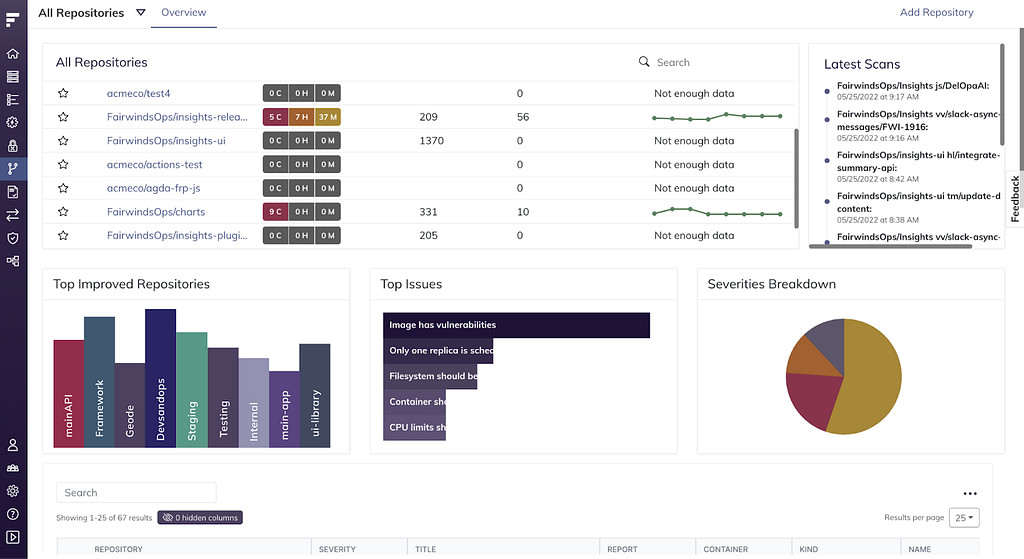Click the Staging bar in the chart
The image size is (1024, 559).
point(191,390)
